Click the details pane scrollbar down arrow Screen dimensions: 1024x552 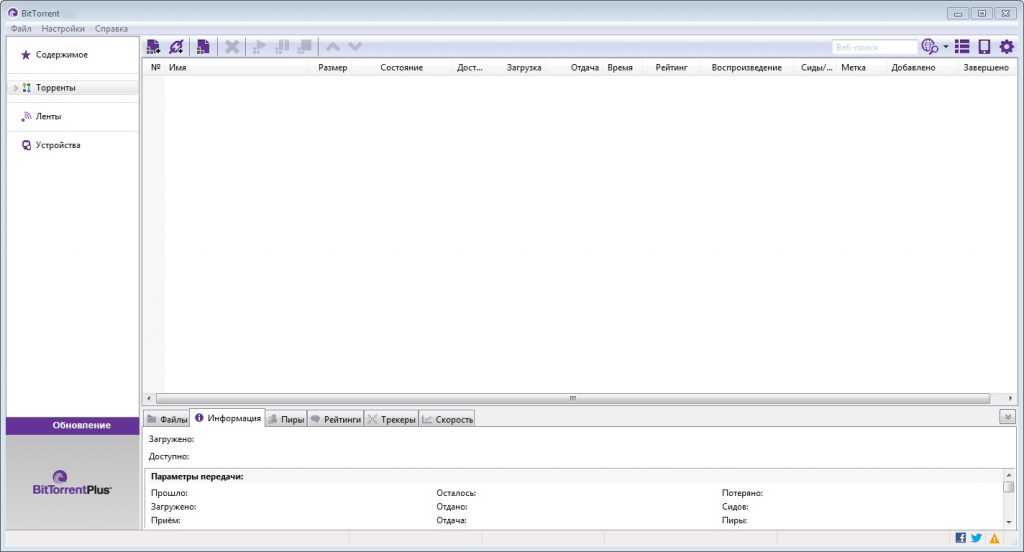[1008, 522]
